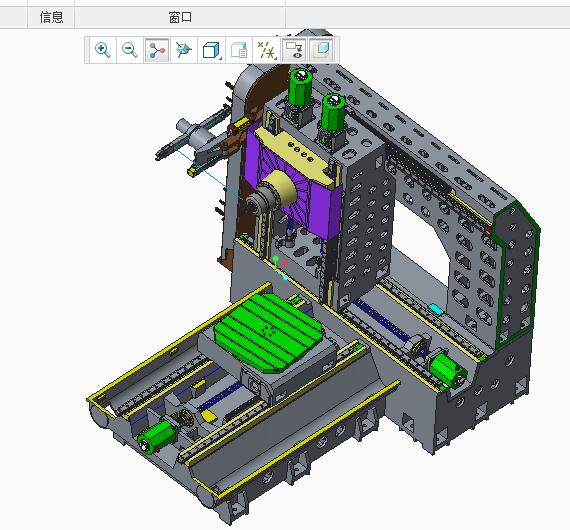Pick the coordinate system triad in the model
Viewport: 570px width, 530px height.
coord(280,268)
